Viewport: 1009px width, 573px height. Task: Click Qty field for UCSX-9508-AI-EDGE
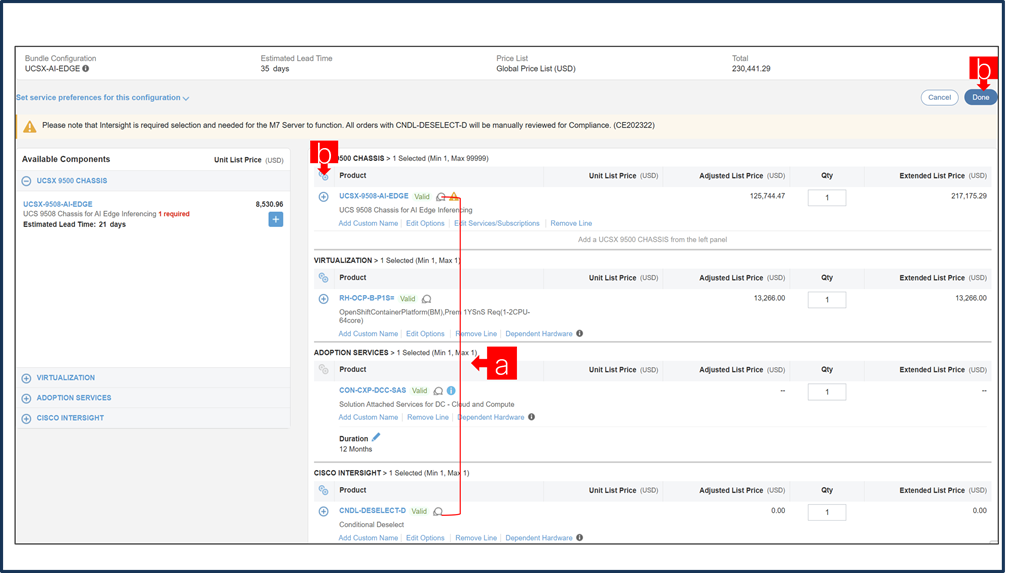(x=827, y=198)
